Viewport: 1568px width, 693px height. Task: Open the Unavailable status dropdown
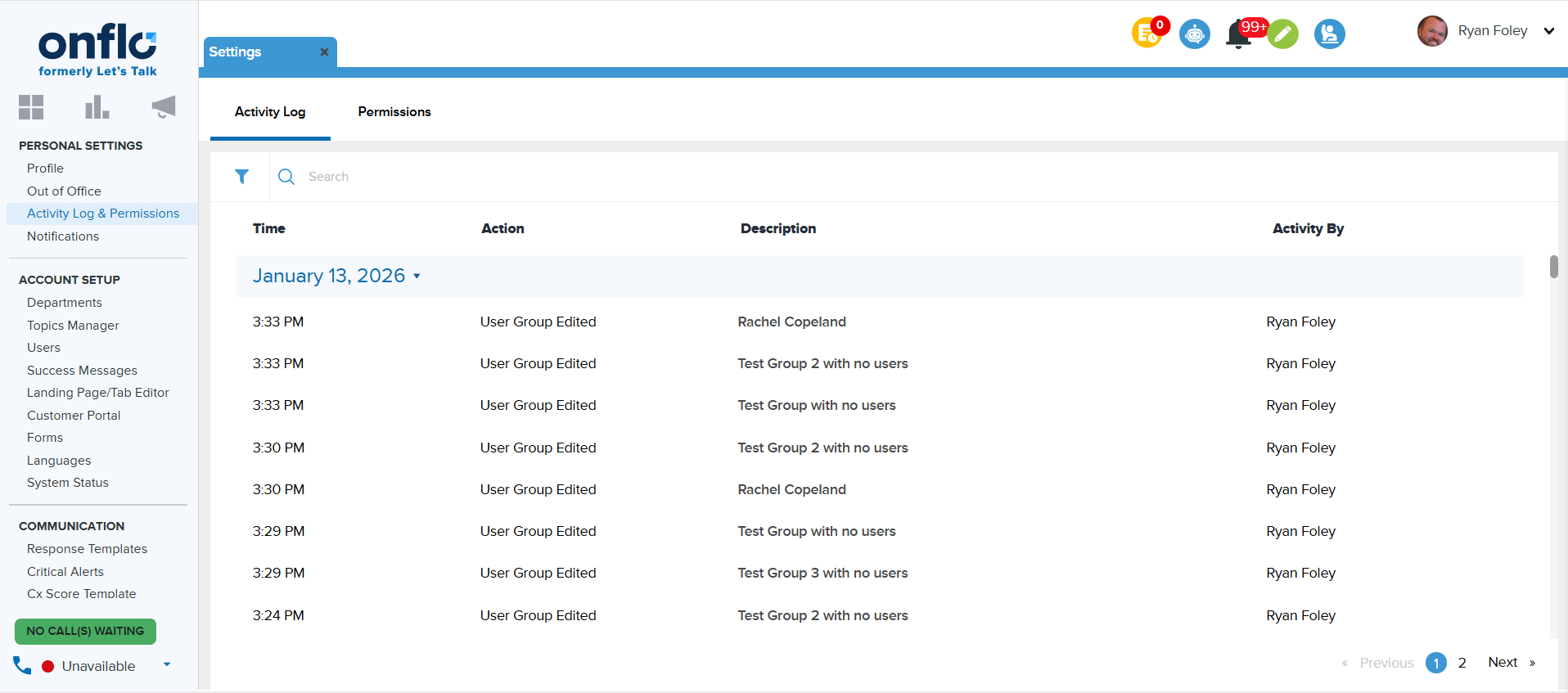(167, 664)
